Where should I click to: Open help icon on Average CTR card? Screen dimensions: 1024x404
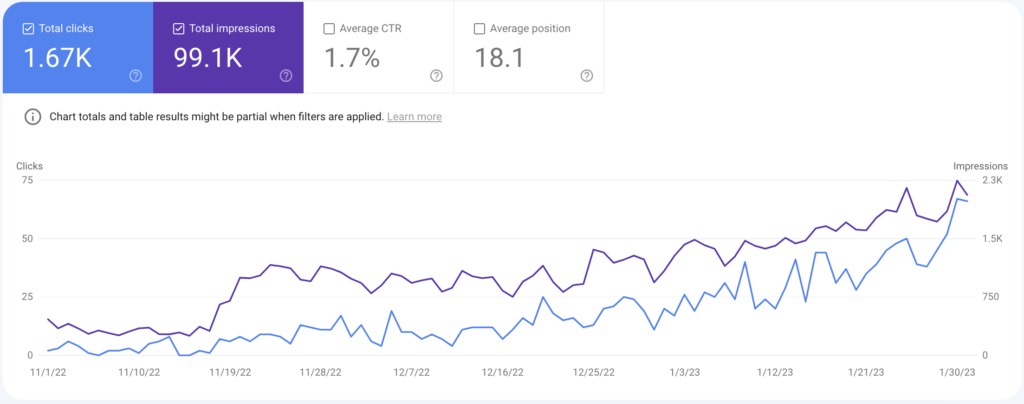coord(436,76)
